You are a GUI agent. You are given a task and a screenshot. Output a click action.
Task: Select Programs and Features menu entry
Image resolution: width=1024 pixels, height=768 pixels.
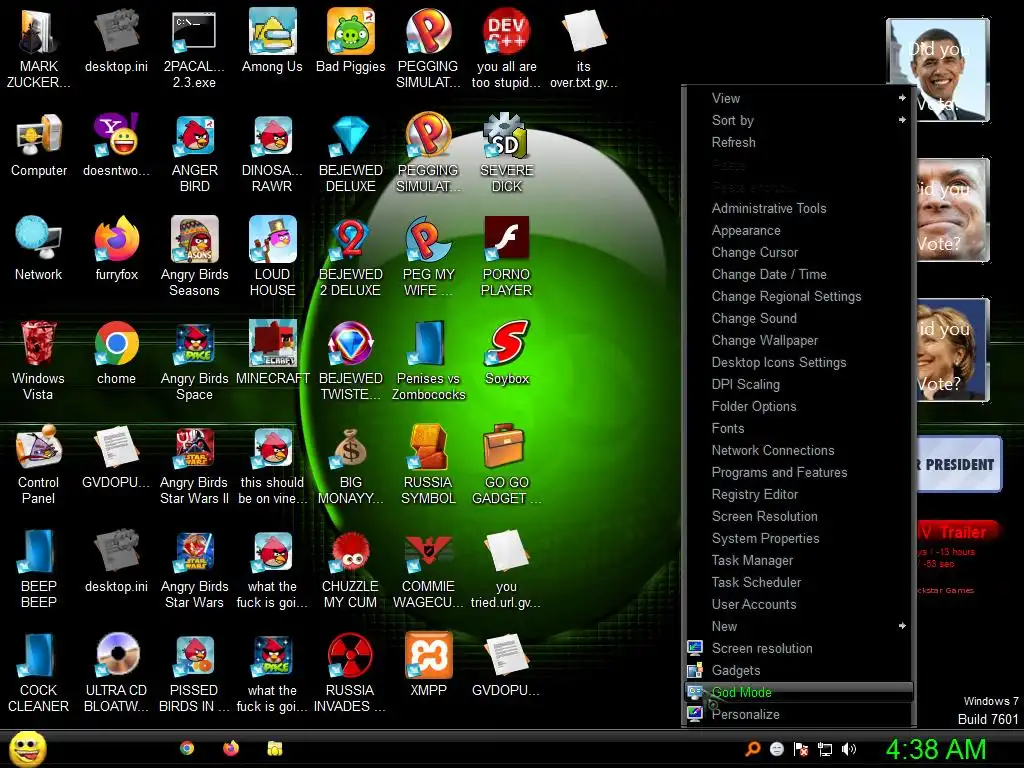coord(799,472)
